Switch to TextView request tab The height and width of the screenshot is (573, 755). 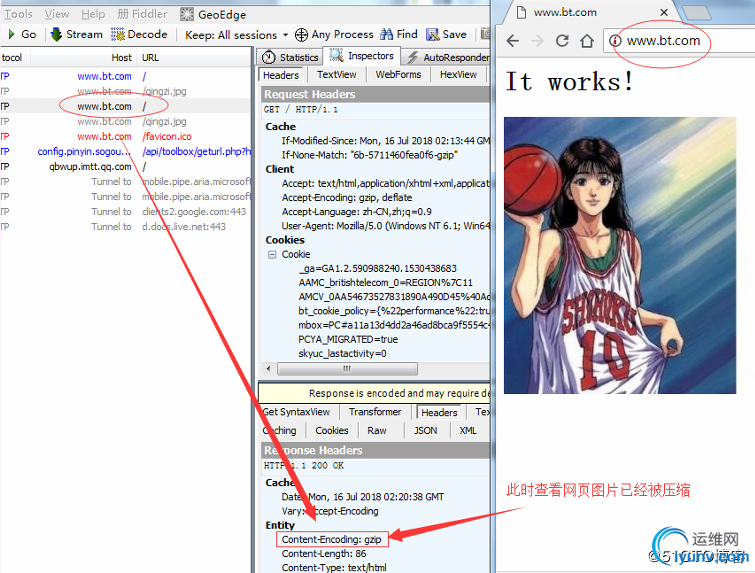click(337, 75)
